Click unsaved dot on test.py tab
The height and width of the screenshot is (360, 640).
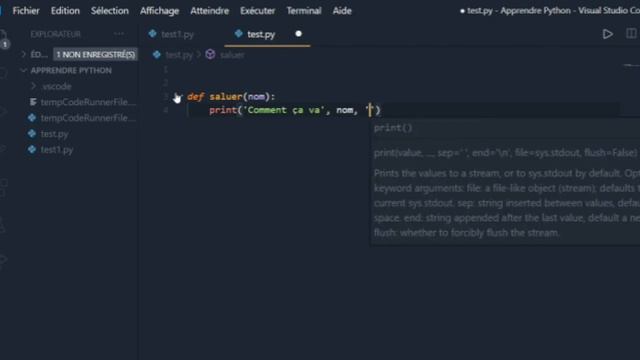[298, 34]
